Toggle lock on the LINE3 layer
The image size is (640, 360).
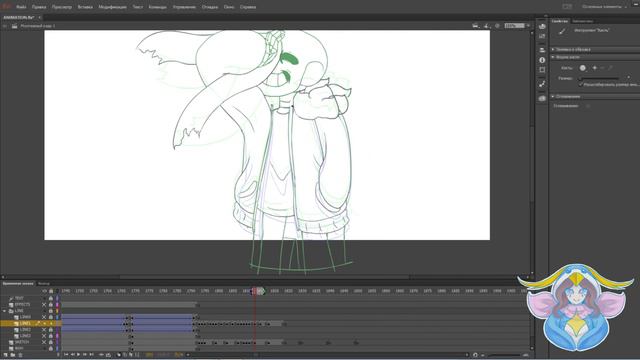click(51, 336)
